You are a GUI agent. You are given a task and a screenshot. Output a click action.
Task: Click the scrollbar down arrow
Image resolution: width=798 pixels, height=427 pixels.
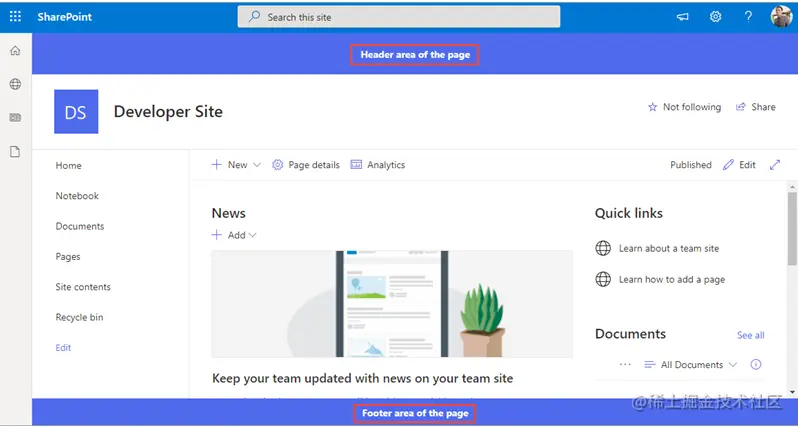pyautogui.click(x=792, y=392)
